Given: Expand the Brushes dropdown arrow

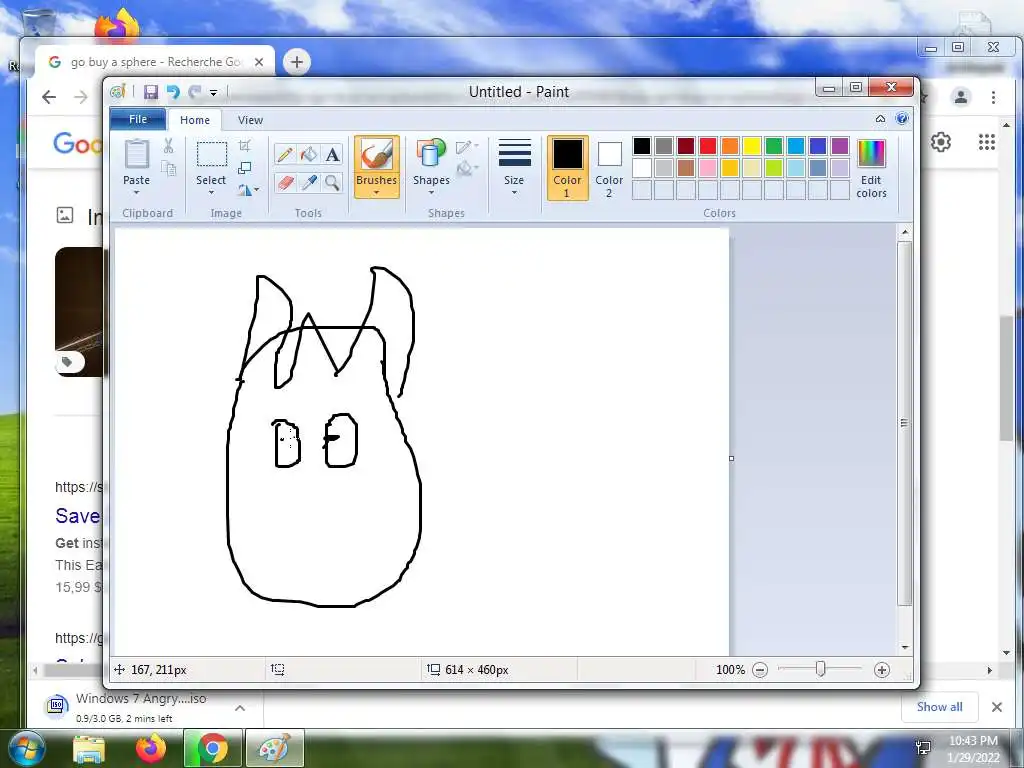Looking at the screenshot, I should tap(376, 193).
